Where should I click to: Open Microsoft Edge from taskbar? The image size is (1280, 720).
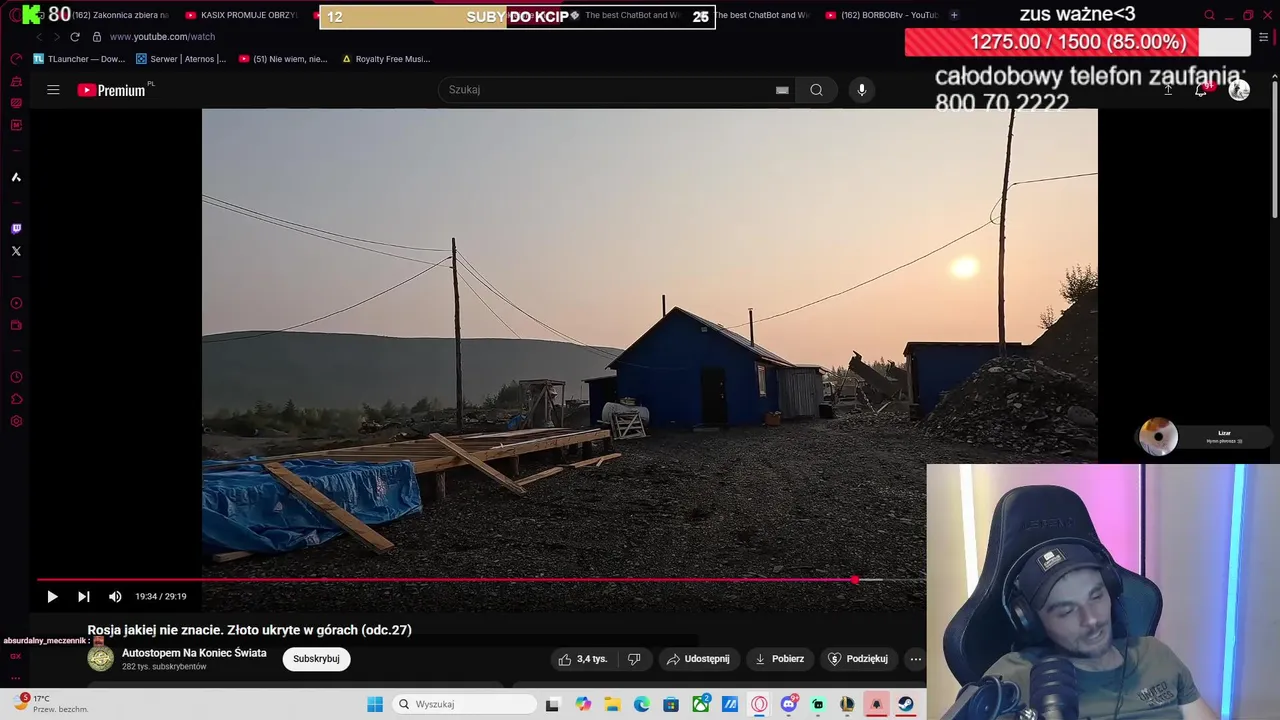tap(641, 704)
